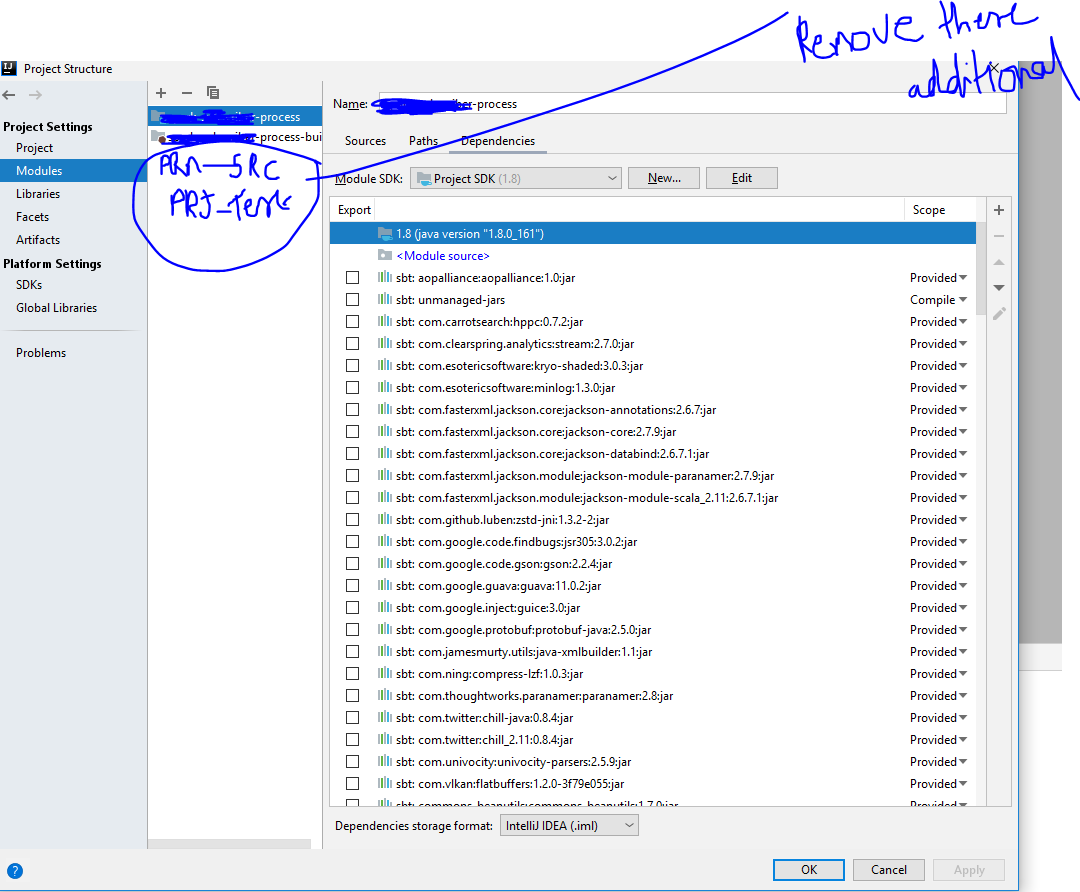Click the Export column header

[x=354, y=210]
